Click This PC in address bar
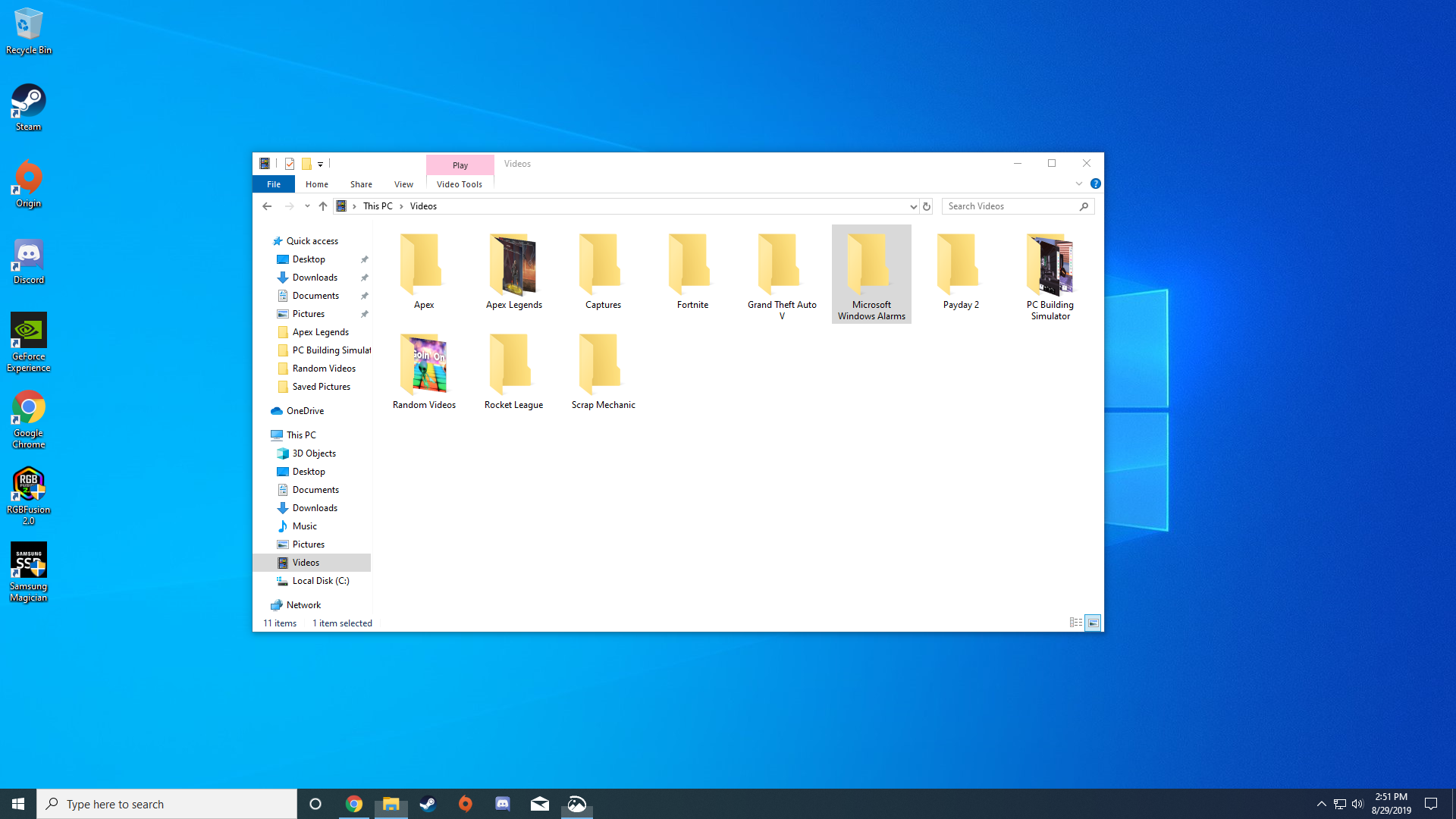The width and height of the screenshot is (1456, 819). tap(378, 206)
